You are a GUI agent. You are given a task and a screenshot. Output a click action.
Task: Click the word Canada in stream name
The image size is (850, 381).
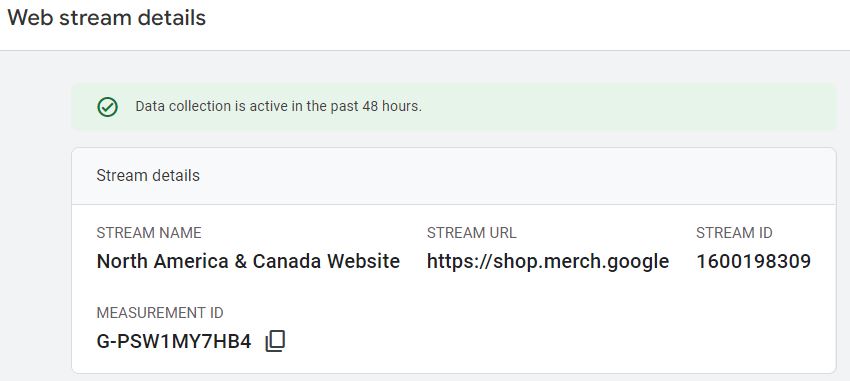click(287, 262)
